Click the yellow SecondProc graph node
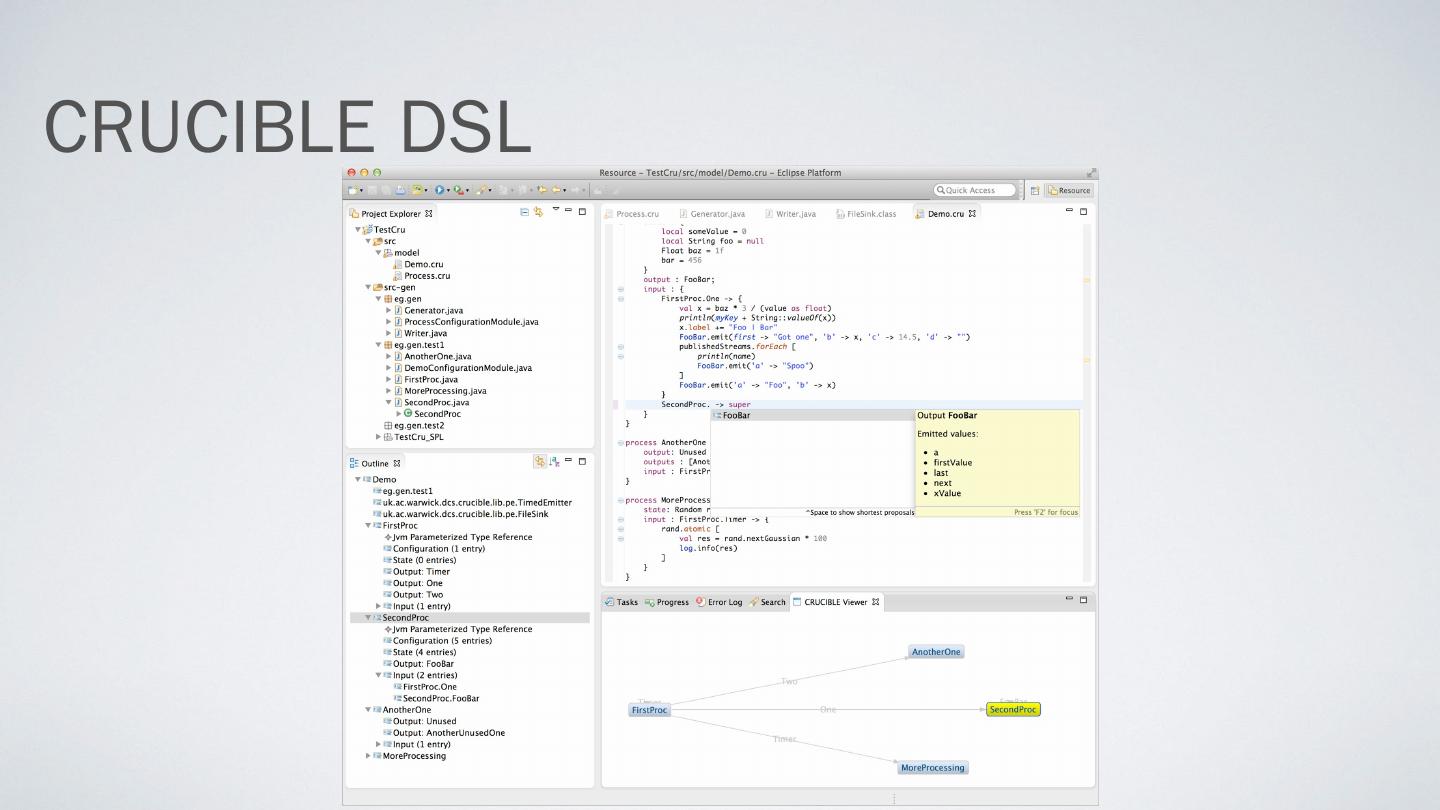The width and height of the screenshot is (1440, 810). [x=1013, y=710]
